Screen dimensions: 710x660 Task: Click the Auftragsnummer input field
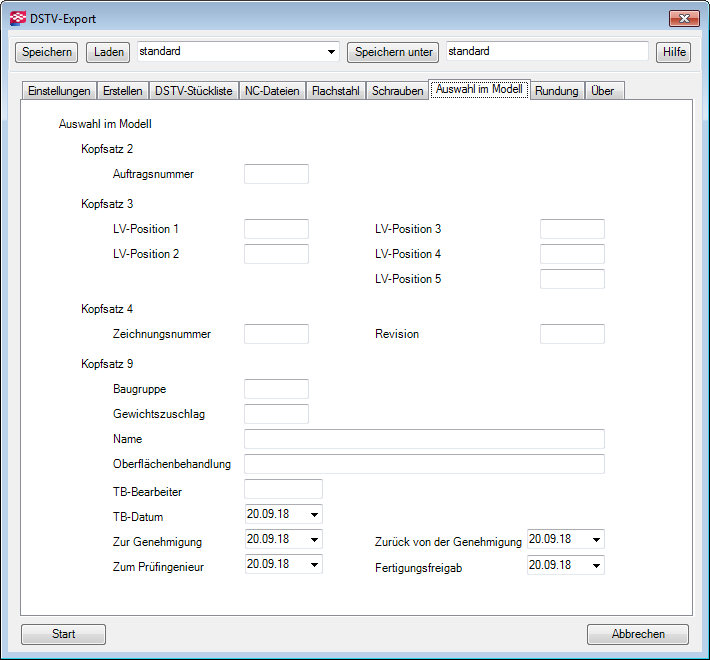point(276,175)
